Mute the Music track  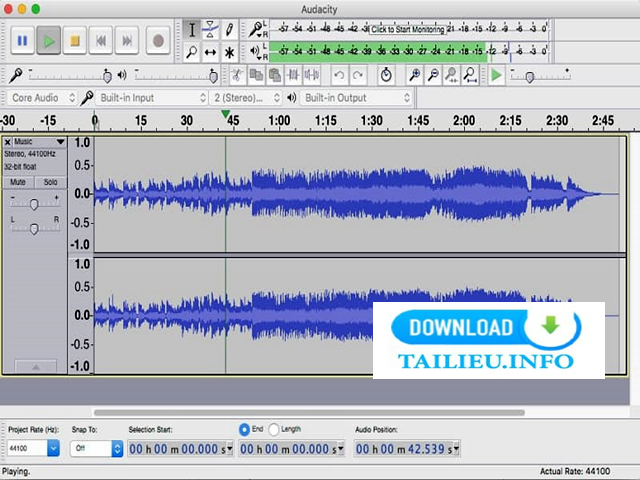point(18,182)
